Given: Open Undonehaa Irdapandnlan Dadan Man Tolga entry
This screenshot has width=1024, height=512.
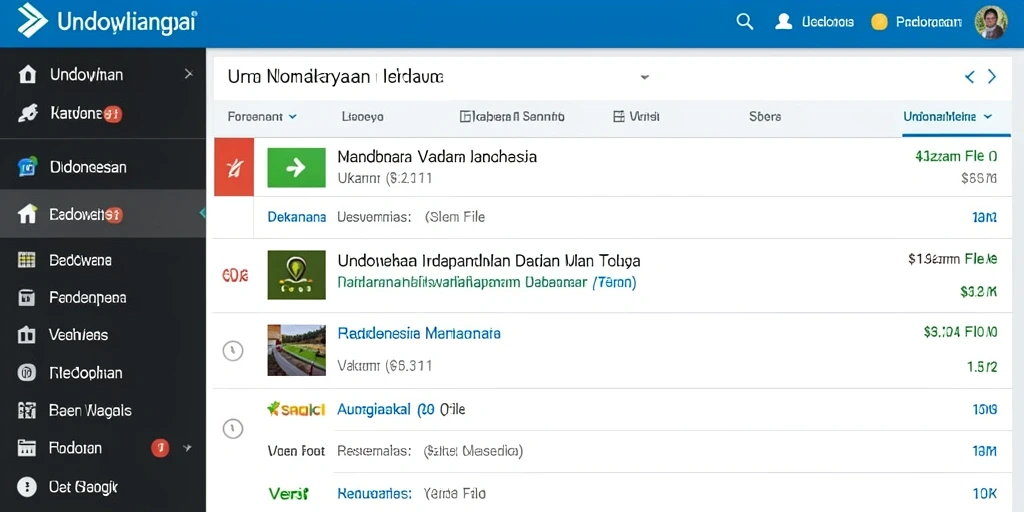Looking at the screenshot, I should tap(488, 261).
